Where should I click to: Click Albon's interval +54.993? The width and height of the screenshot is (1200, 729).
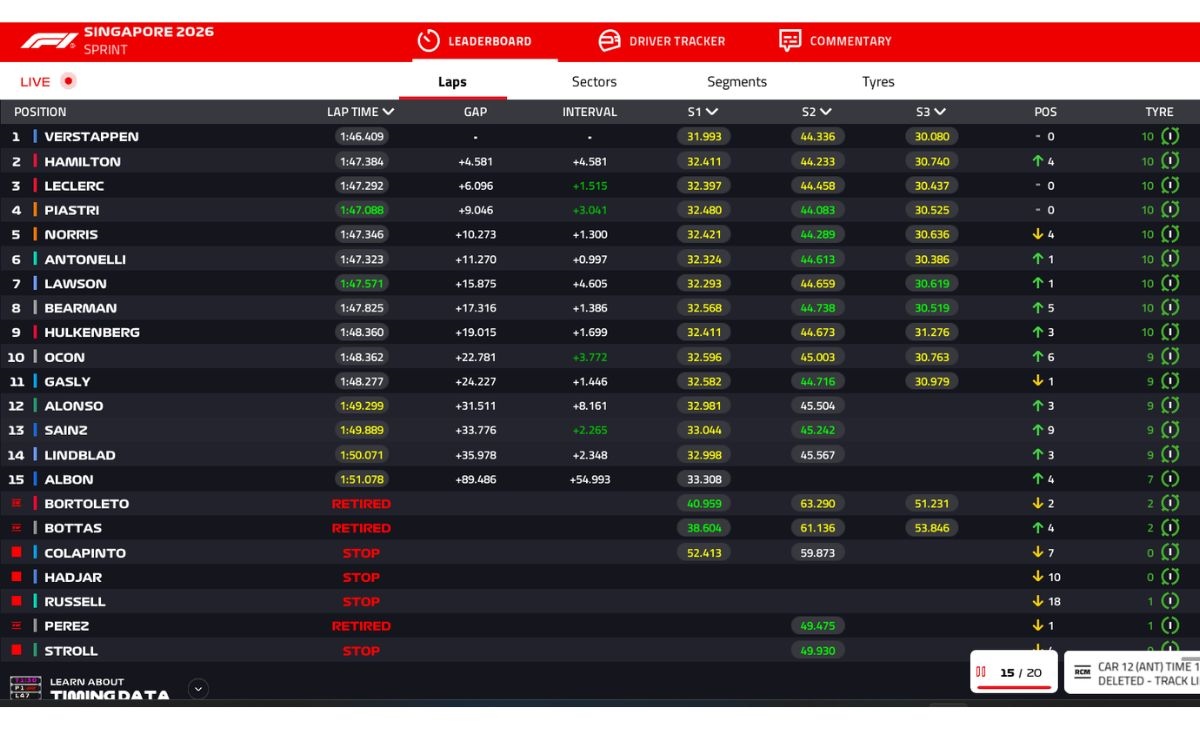[589, 479]
